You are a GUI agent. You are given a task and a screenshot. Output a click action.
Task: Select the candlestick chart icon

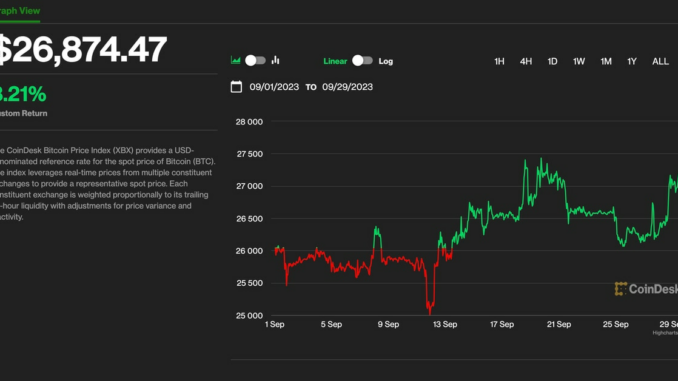coord(275,61)
